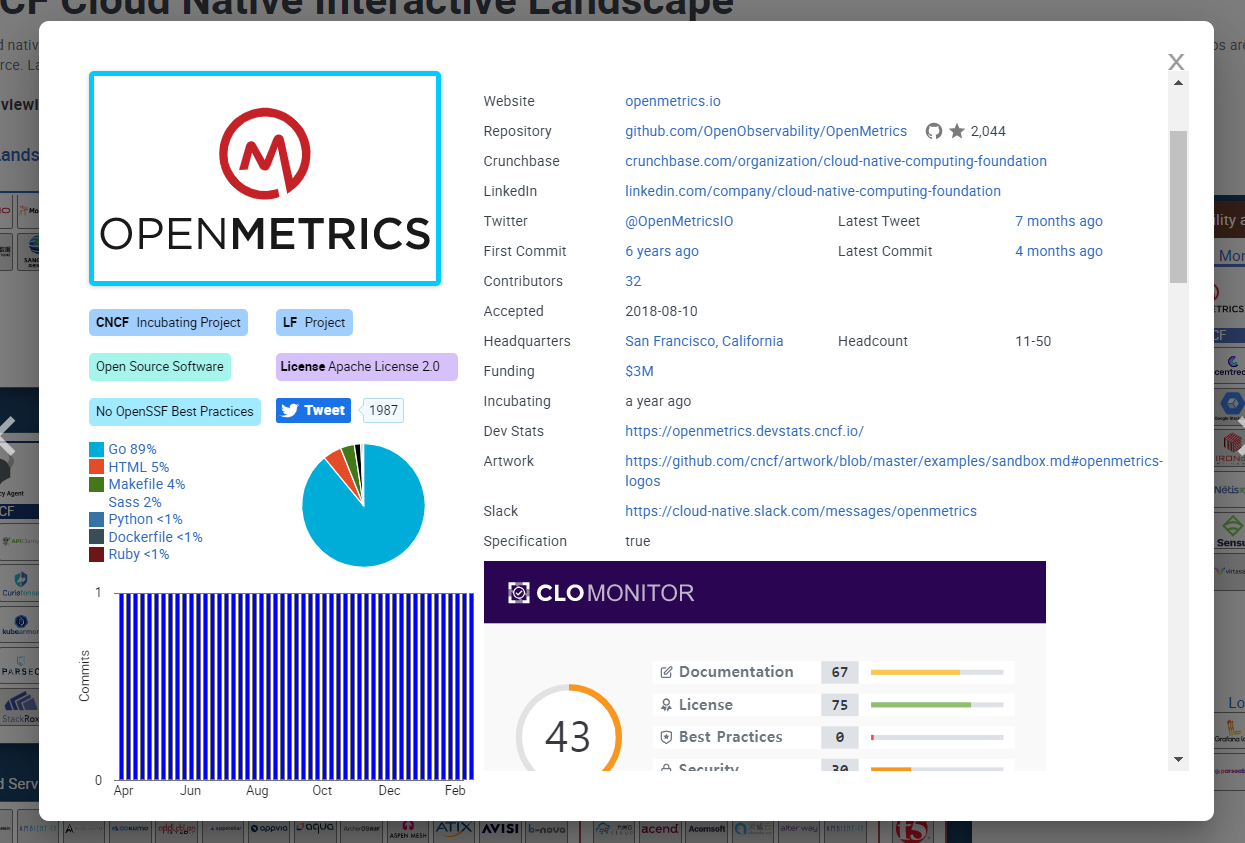Click the HTML 5% language legend entry
This screenshot has height=843, width=1245.
point(129,467)
